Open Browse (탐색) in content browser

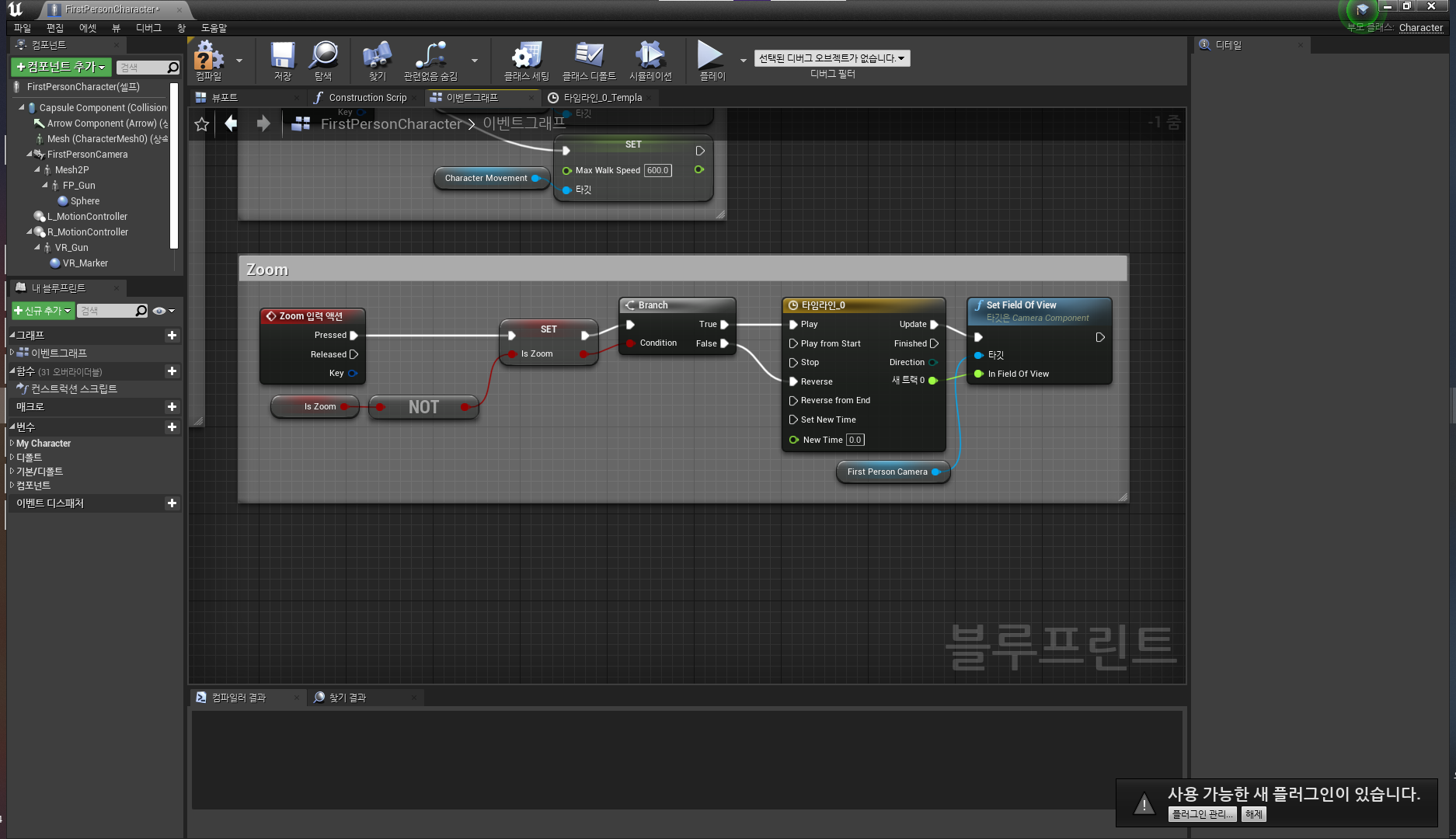(x=323, y=61)
